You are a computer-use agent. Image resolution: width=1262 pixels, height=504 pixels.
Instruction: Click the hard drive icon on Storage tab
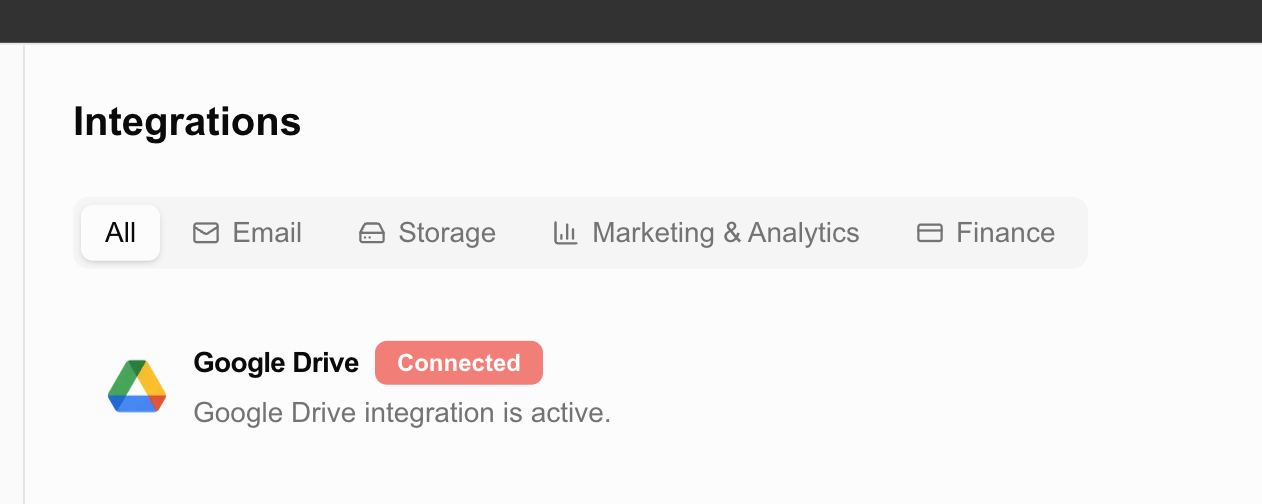pos(372,233)
